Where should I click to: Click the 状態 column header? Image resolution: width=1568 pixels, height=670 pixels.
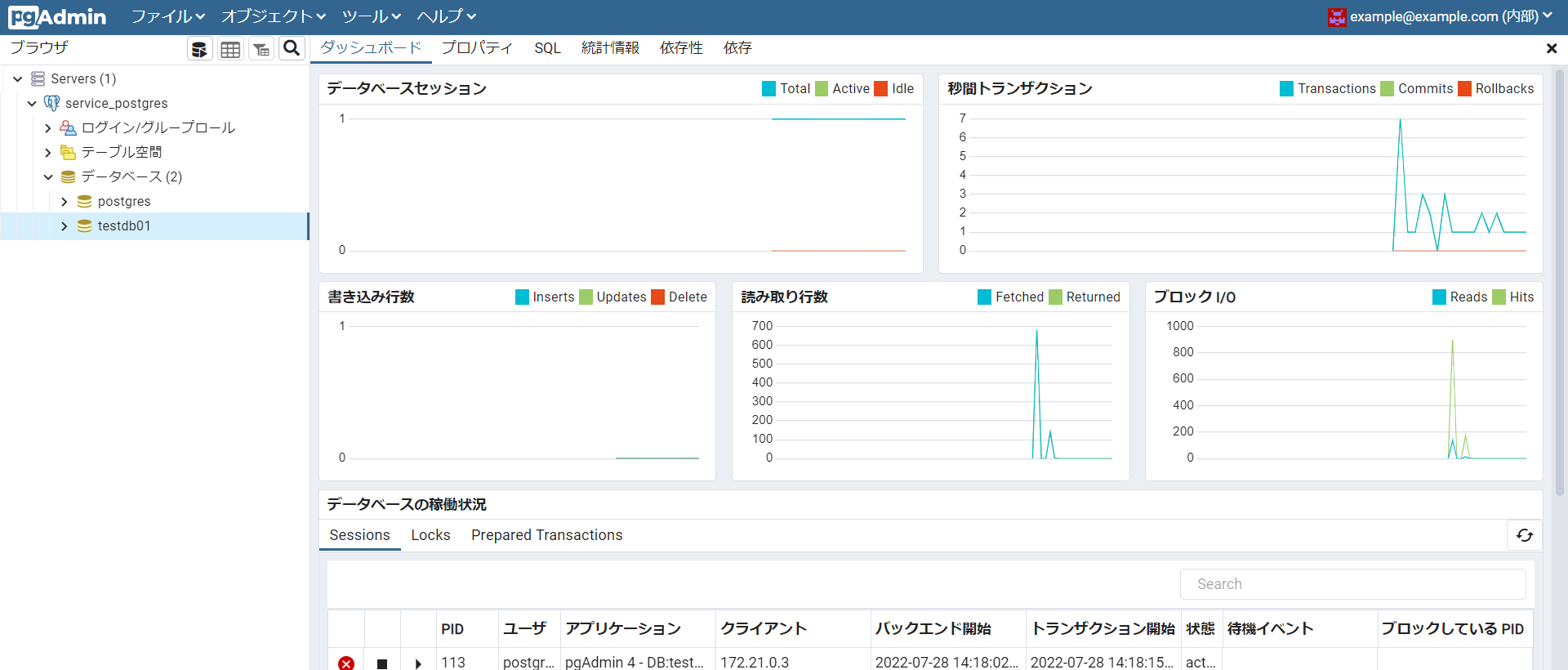pos(1200,629)
